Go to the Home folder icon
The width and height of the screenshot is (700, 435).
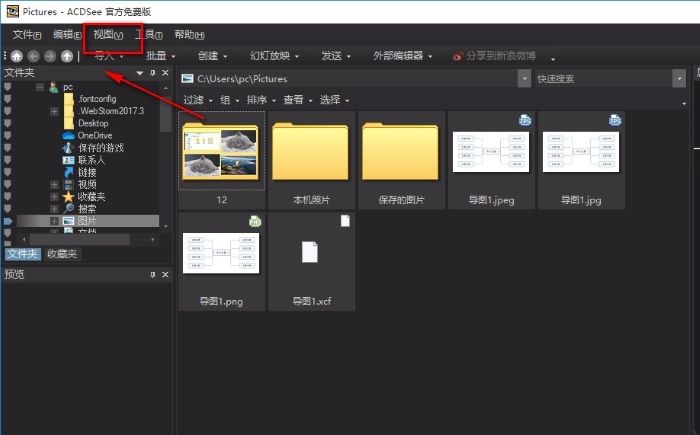pyautogui.click(x=17, y=56)
